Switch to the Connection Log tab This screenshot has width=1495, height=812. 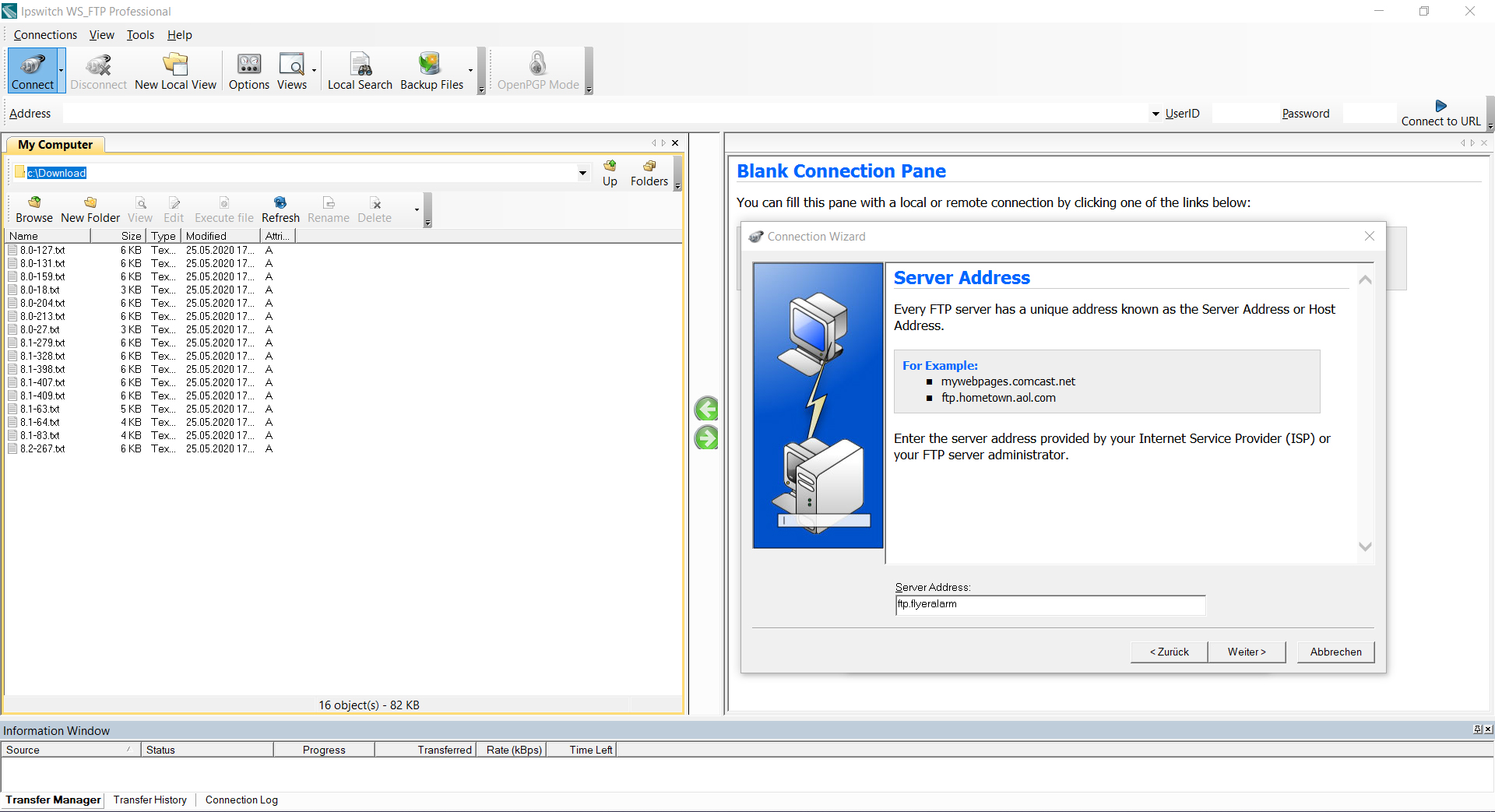(x=241, y=800)
